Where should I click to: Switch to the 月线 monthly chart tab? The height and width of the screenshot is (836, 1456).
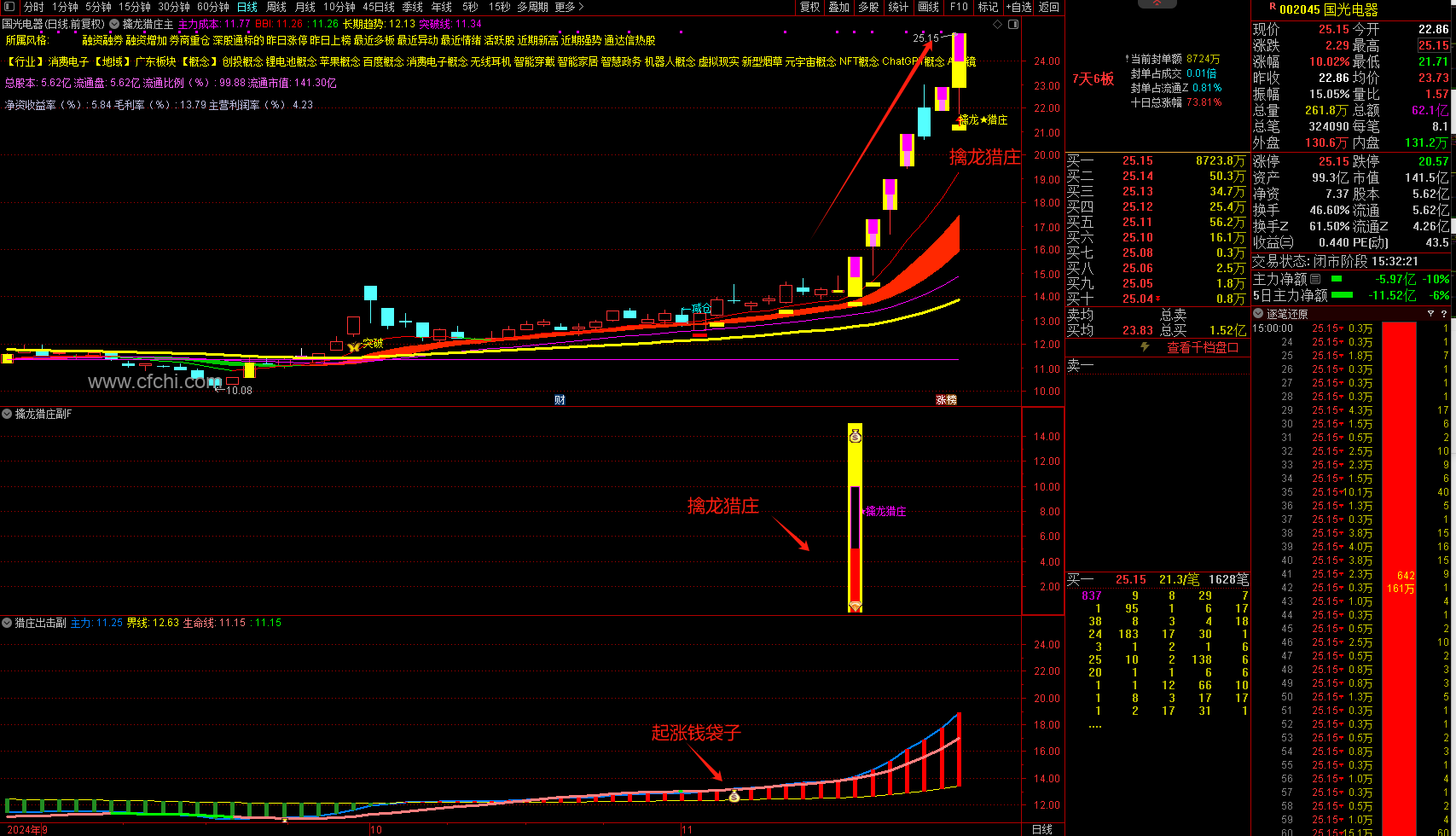305,7
